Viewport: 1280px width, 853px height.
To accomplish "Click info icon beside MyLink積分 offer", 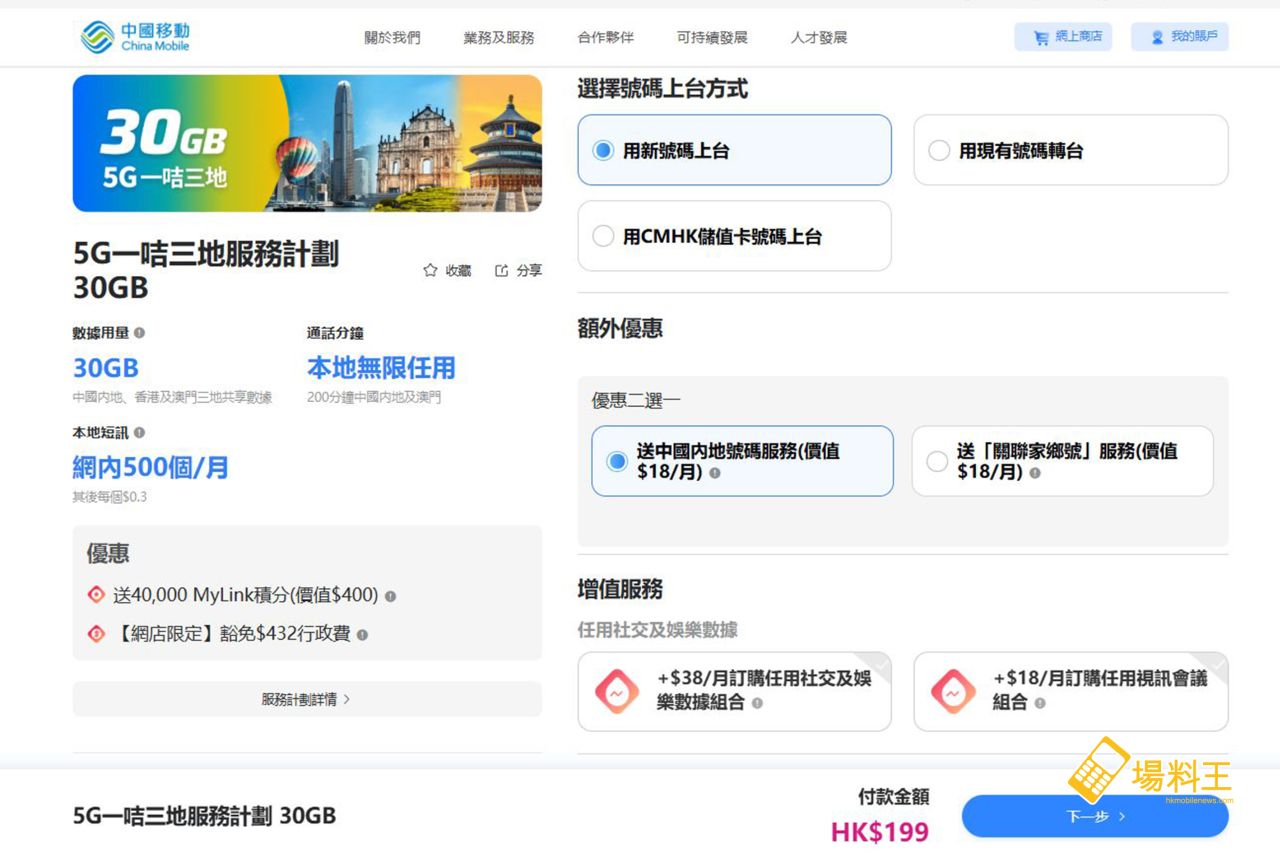I will [x=390, y=596].
